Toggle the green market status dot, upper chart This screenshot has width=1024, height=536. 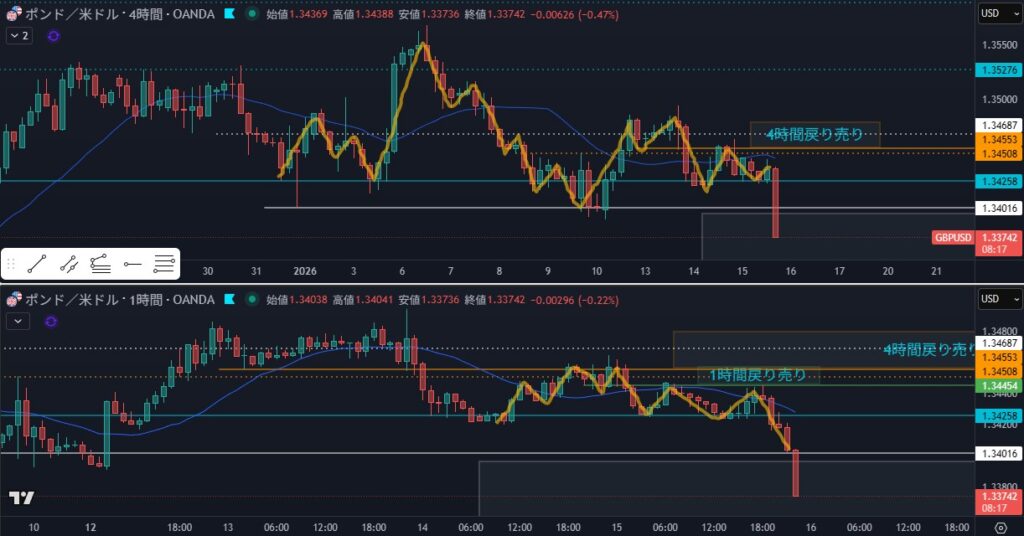click(250, 14)
